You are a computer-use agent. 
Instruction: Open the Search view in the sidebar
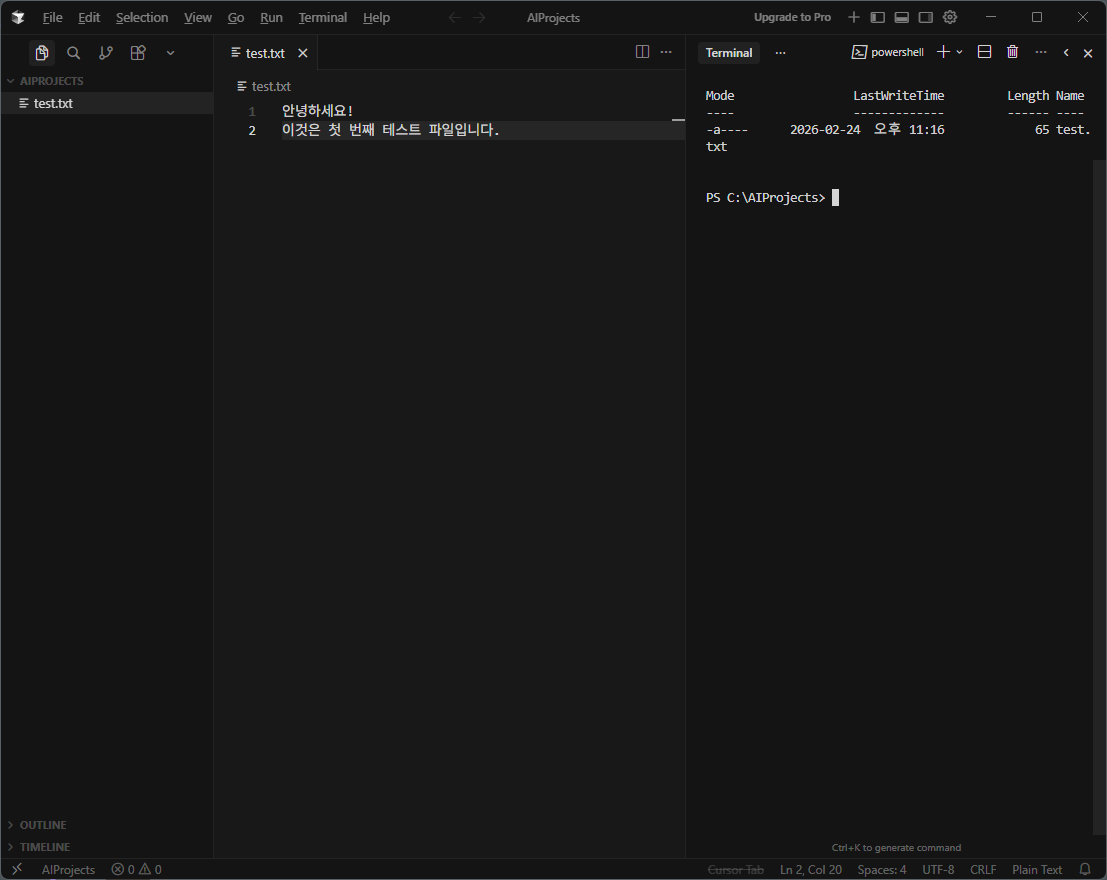pyautogui.click(x=73, y=53)
